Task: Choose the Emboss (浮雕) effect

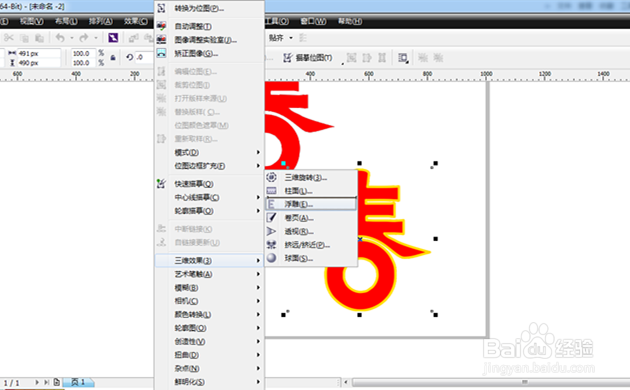Action: [311, 204]
